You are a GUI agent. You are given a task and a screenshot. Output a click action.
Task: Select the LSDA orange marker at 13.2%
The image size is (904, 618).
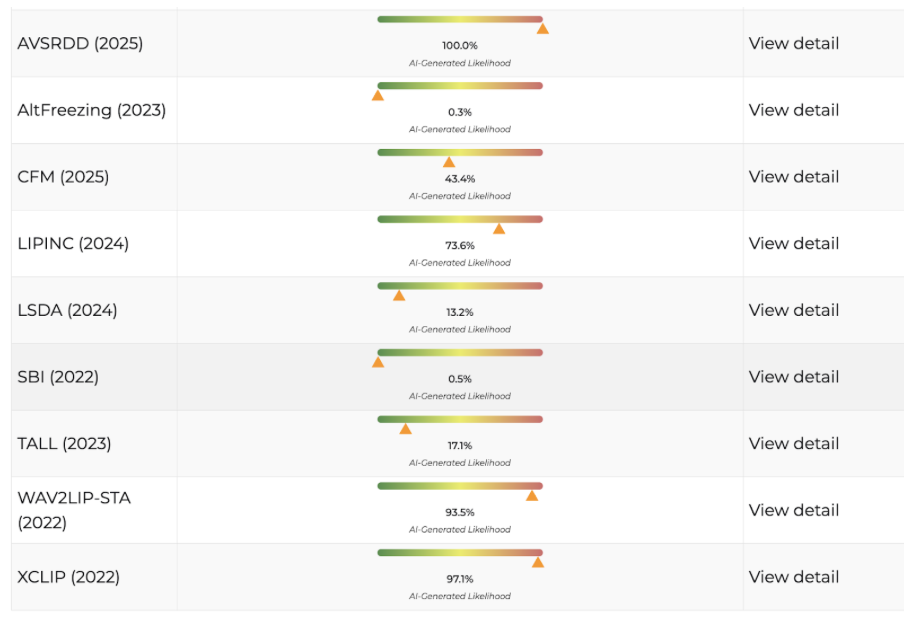click(x=399, y=295)
